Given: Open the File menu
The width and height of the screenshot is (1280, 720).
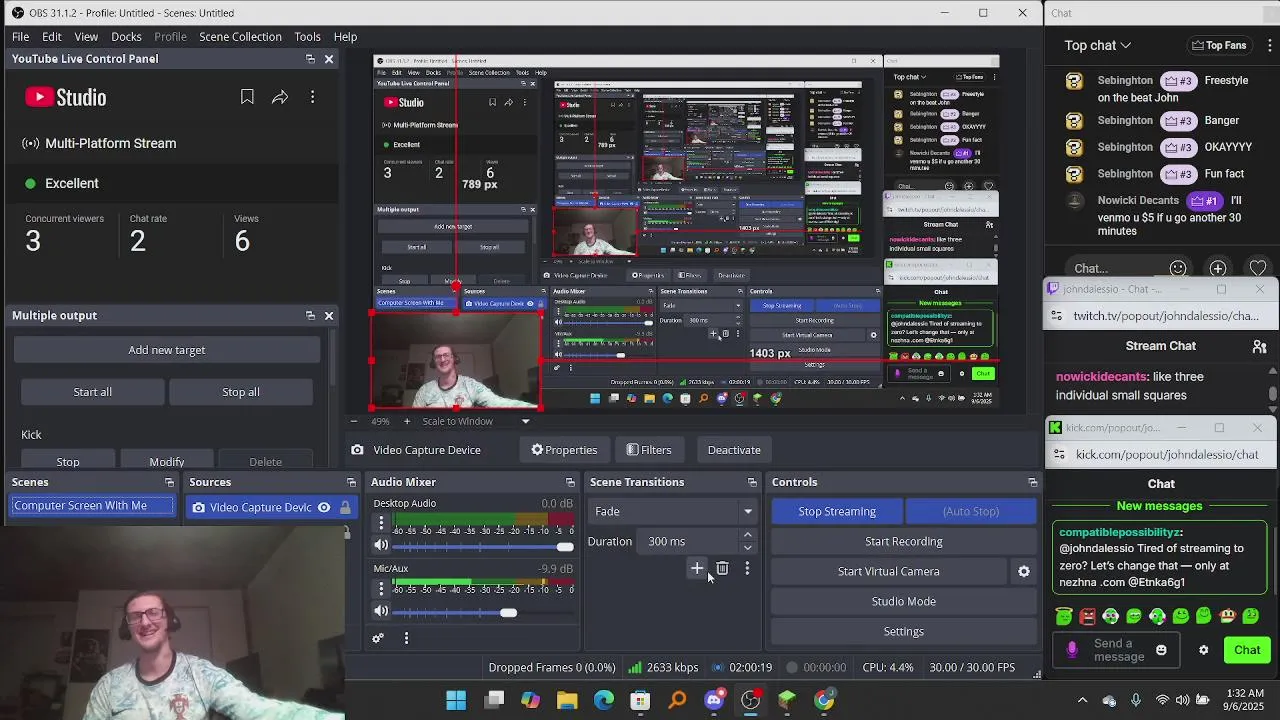Looking at the screenshot, I should click(20, 37).
